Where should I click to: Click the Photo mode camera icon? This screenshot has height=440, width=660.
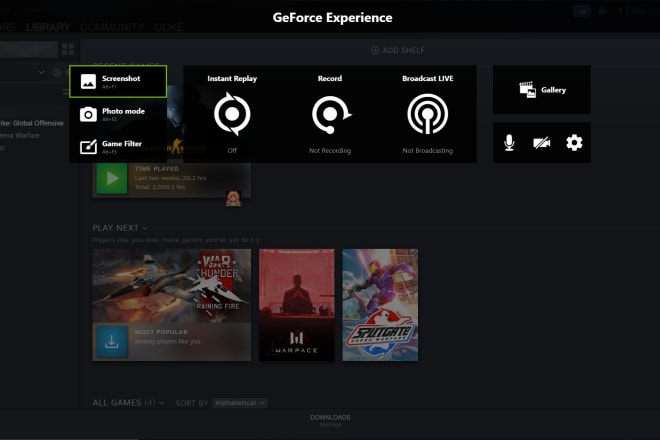click(x=88, y=114)
